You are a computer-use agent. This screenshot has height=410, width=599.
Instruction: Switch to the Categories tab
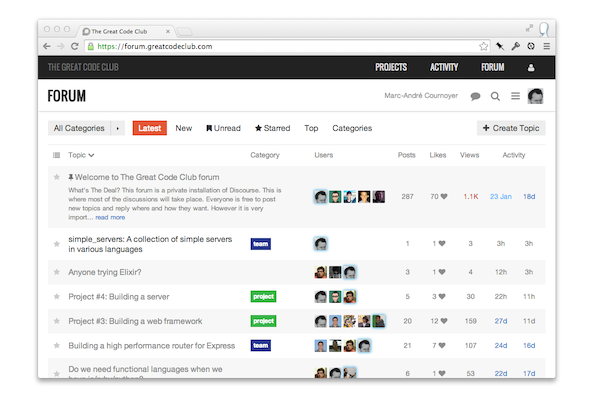(x=352, y=128)
